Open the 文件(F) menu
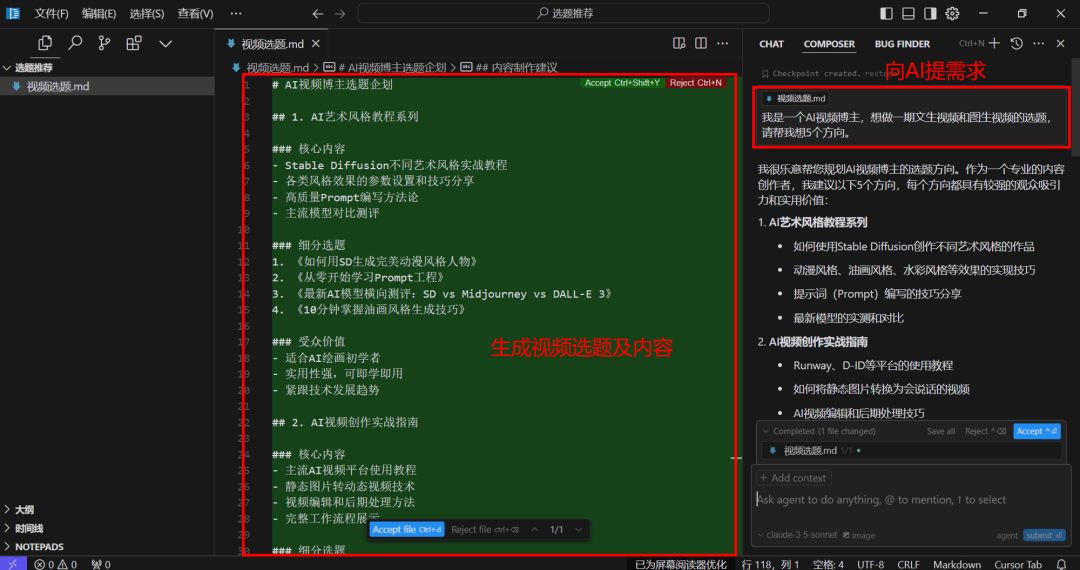Image resolution: width=1080 pixels, height=570 pixels. 51,14
